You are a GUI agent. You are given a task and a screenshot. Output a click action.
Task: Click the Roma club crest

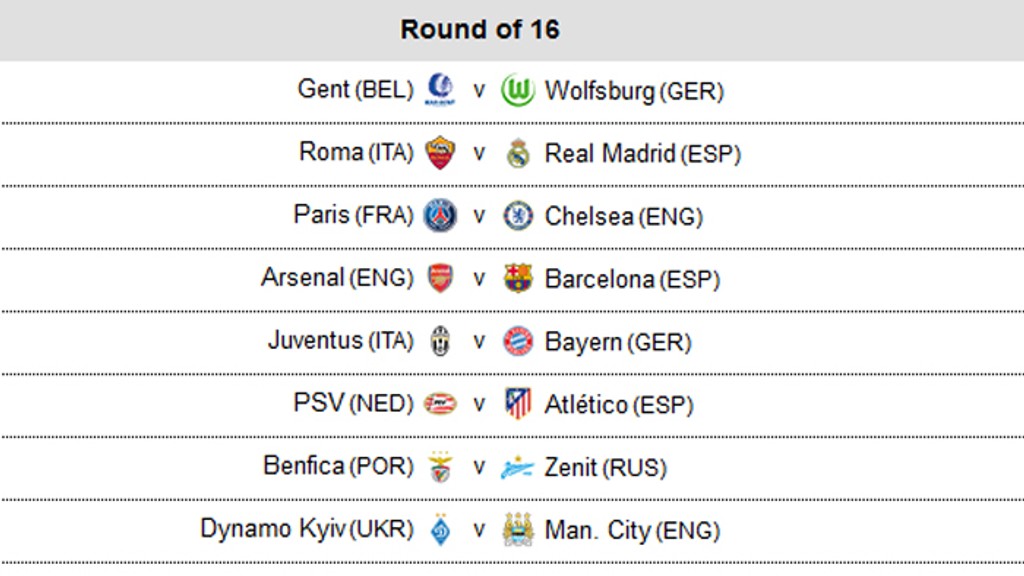pyautogui.click(x=439, y=153)
